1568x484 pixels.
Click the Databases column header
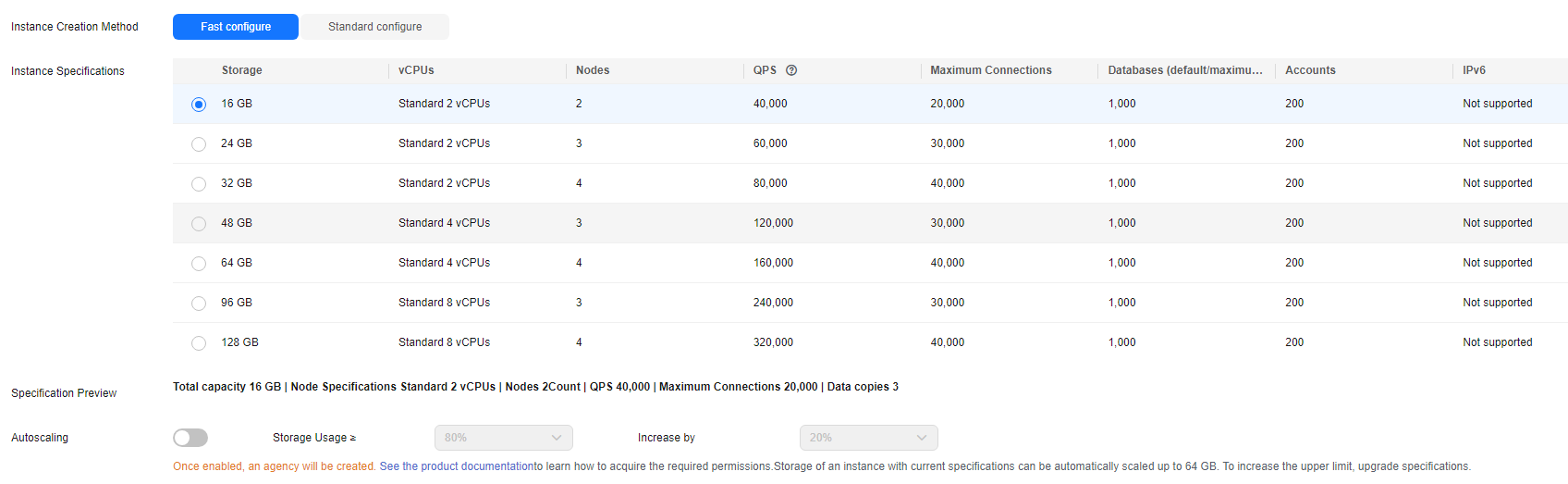pos(1184,70)
